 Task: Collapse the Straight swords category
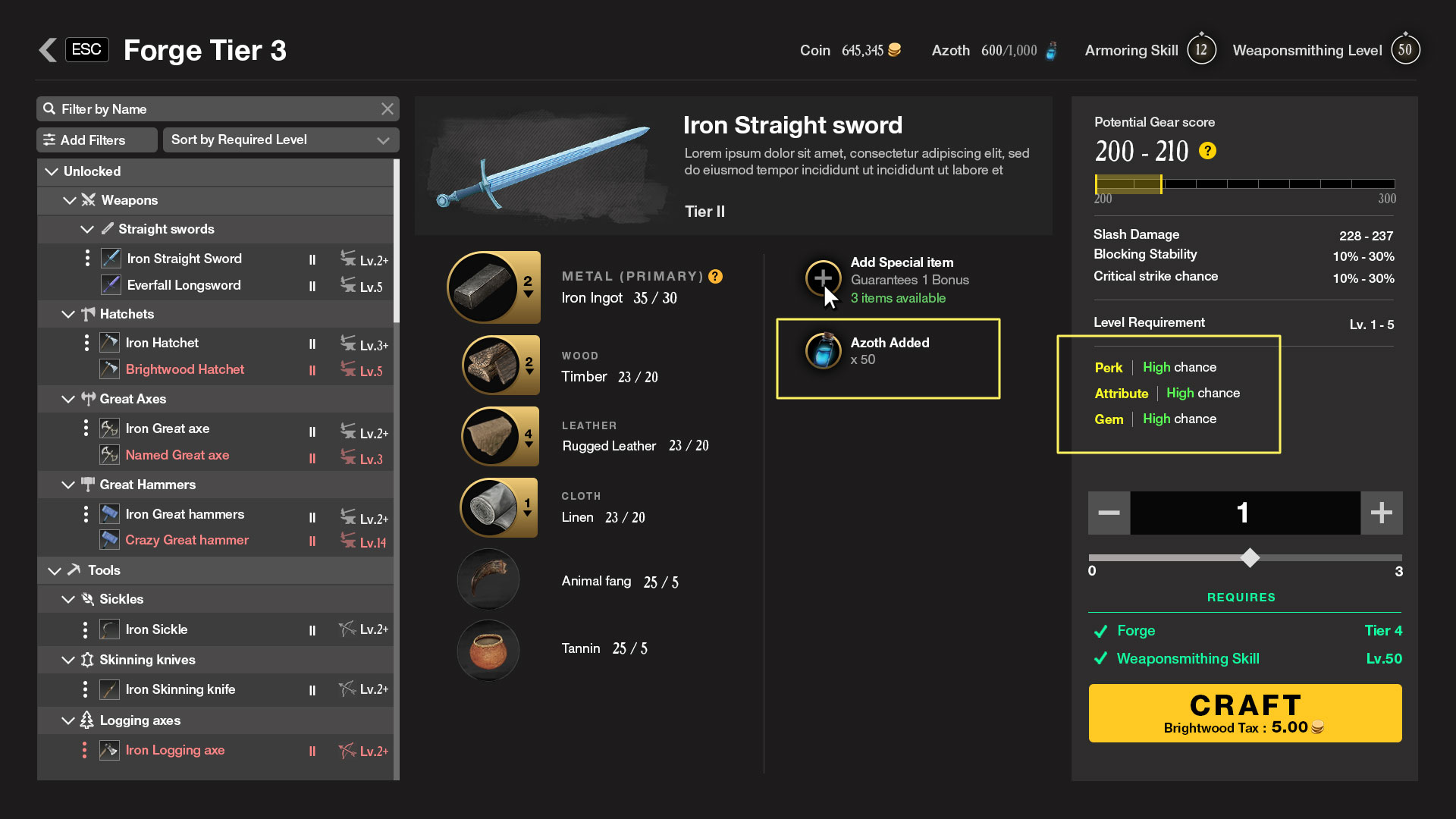(x=87, y=229)
